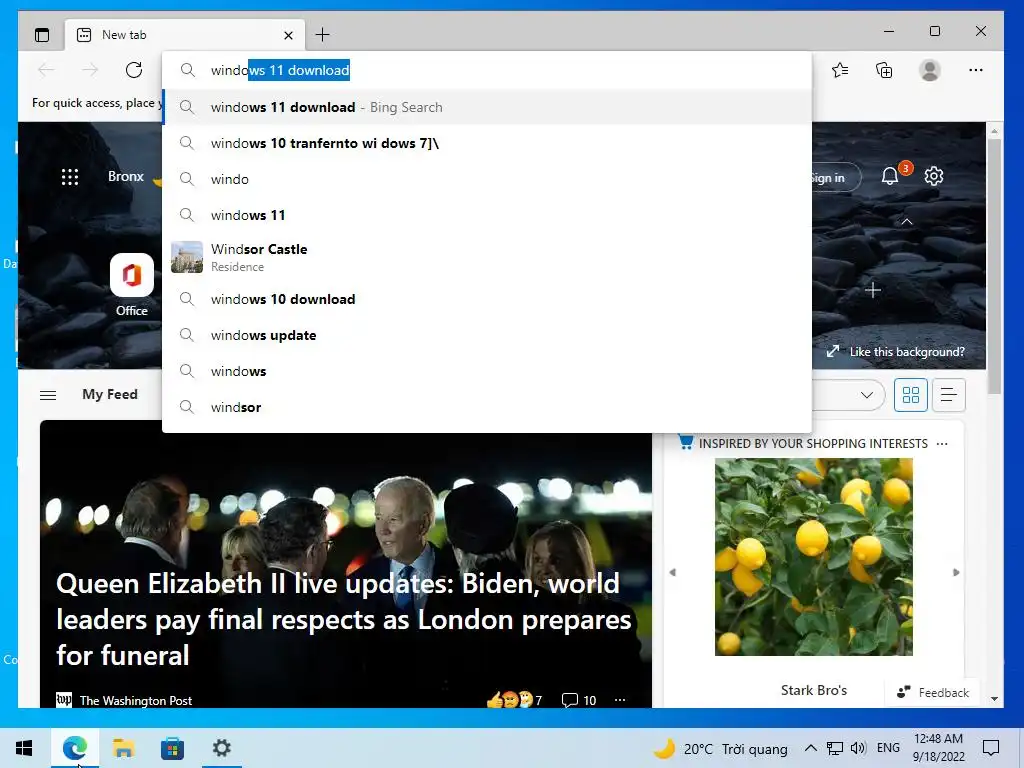Image resolution: width=1024 pixels, height=768 pixels.
Task: Add a quick link with plus icon
Action: [872, 290]
